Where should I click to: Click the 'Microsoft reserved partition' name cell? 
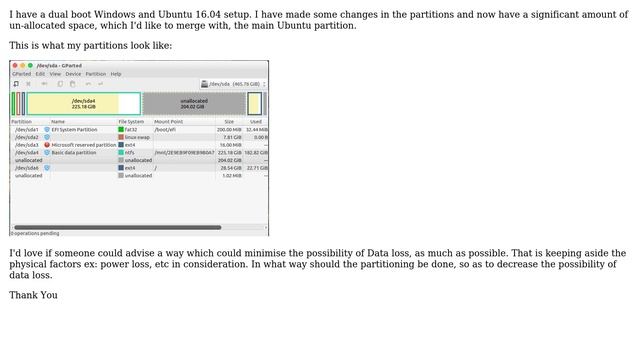click(x=84, y=145)
